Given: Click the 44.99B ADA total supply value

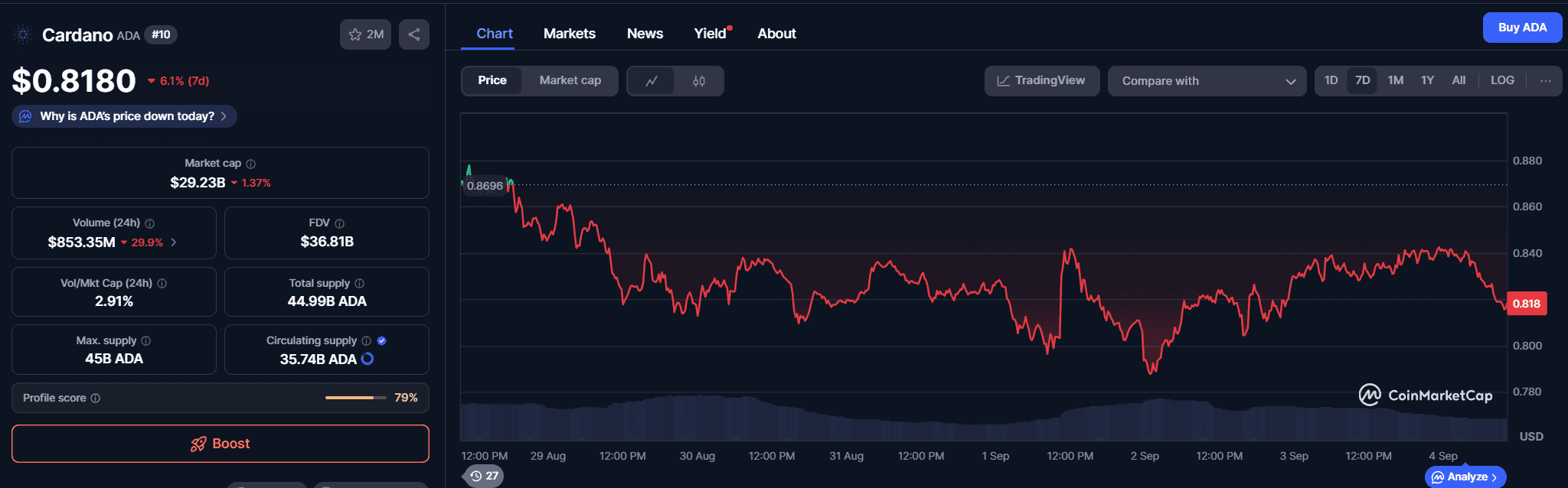Looking at the screenshot, I should 327,301.
